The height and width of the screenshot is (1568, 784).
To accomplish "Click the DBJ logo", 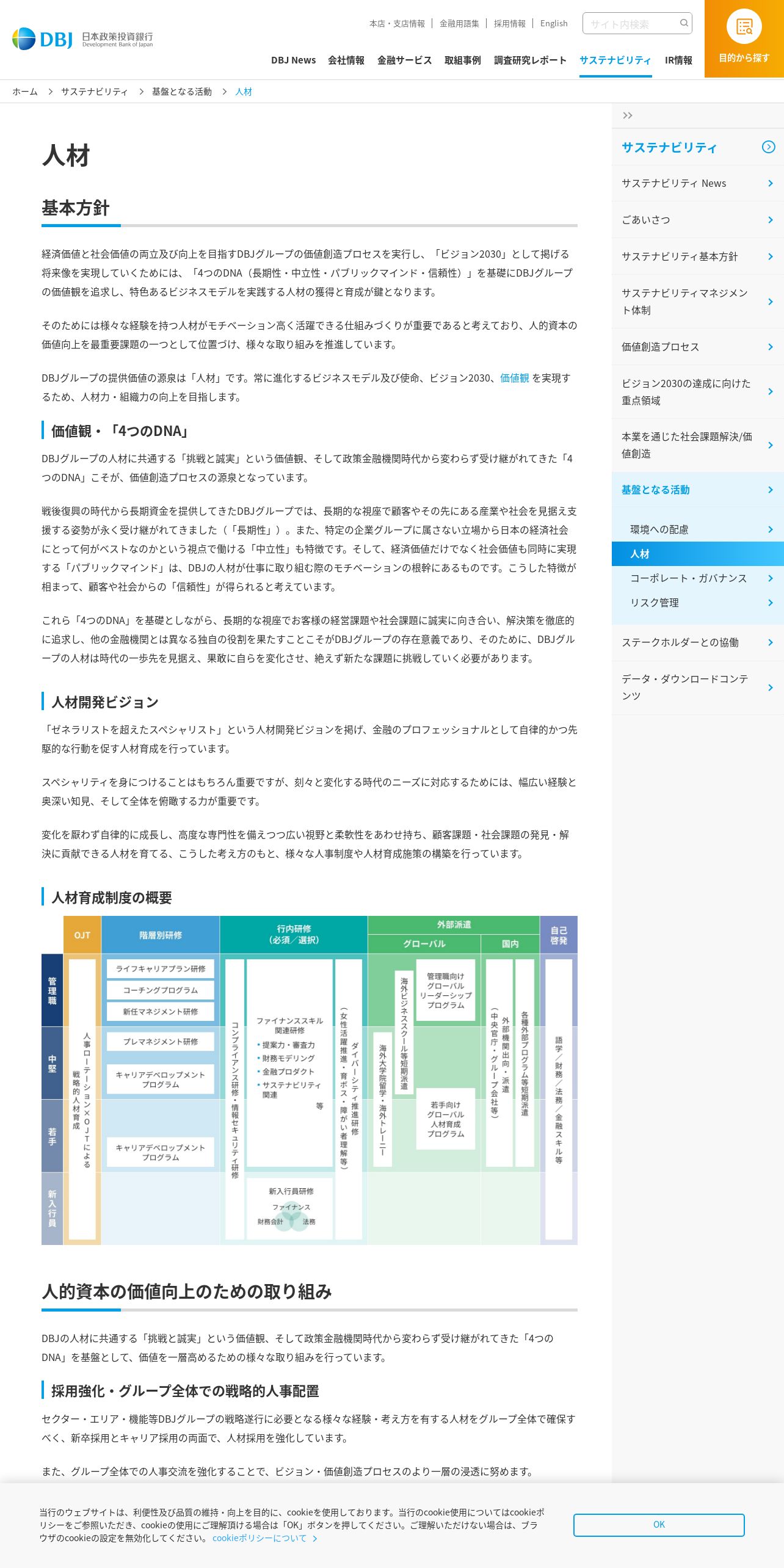I will [82, 39].
